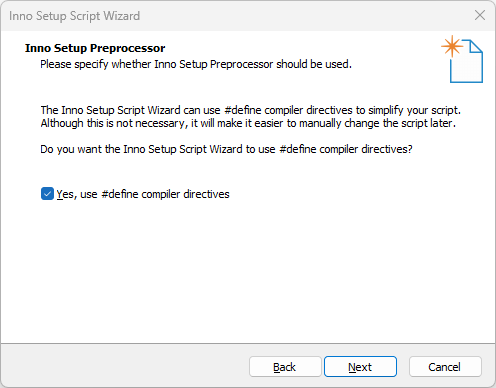Click the question starting 'Do you want the'

(226, 149)
